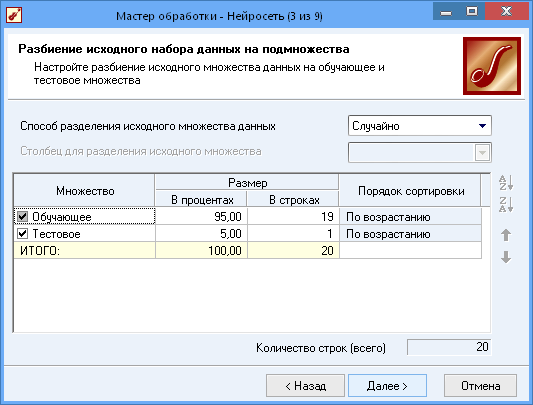This screenshot has width=533, height=405.
Task: Edit the 95,00 percent cell
Action: tap(201, 217)
